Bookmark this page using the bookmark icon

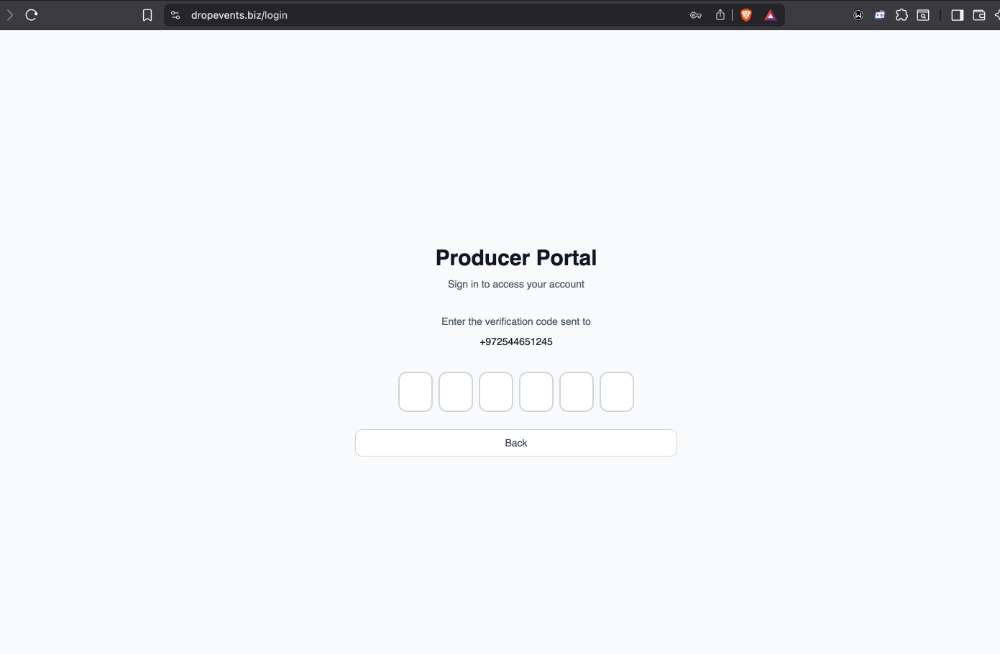point(147,15)
